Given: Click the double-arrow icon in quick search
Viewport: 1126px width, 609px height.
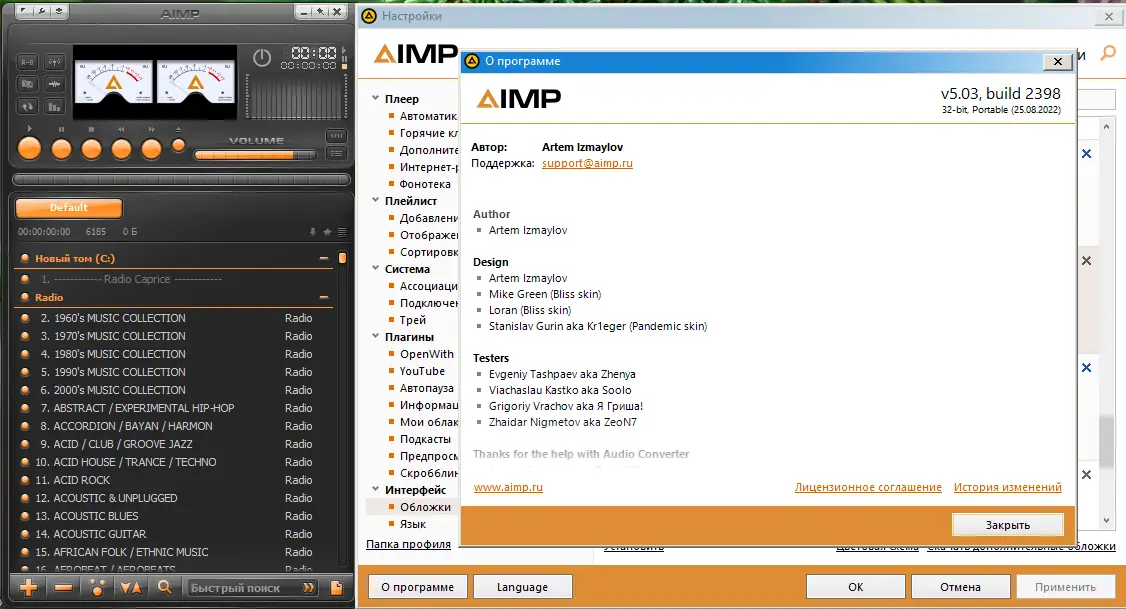Looking at the screenshot, I should pyautogui.click(x=309, y=587).
